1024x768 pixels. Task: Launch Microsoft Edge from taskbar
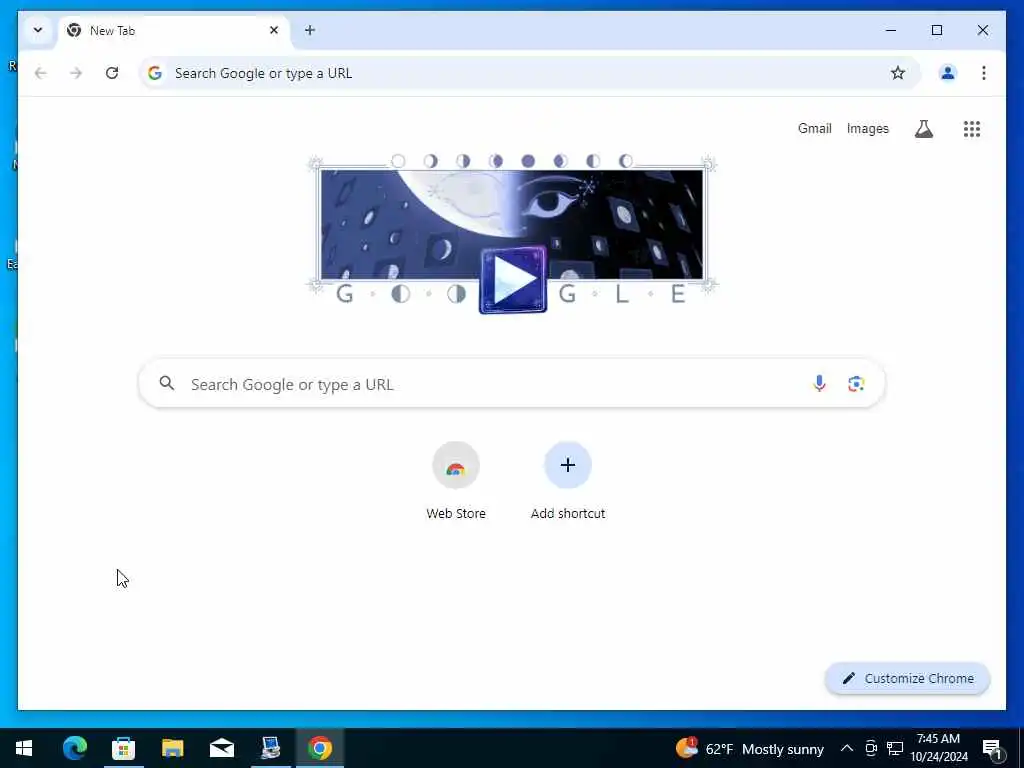(74, 748)
